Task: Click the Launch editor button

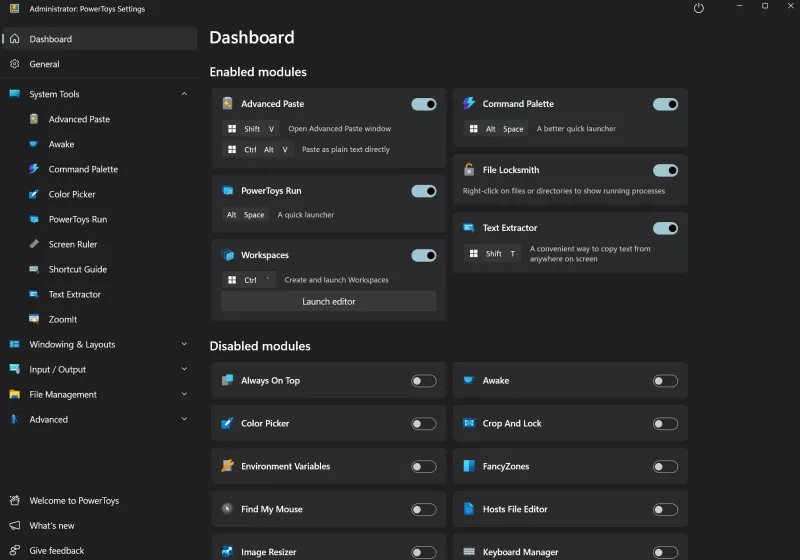Action: coord(328,301)
